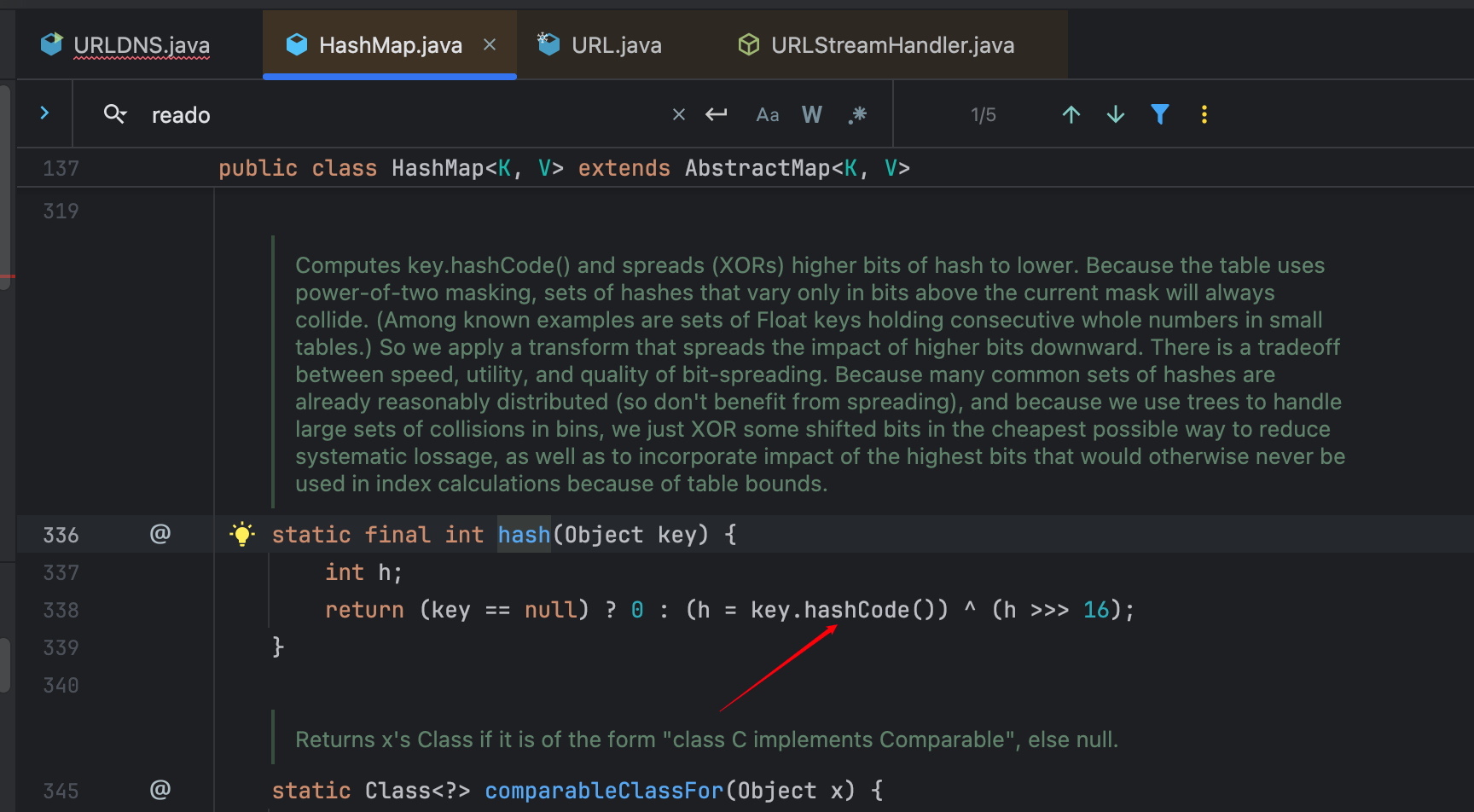Expand the replace field chevron
This screenshot has width=1474, height=812.
[x=44, y=113]
